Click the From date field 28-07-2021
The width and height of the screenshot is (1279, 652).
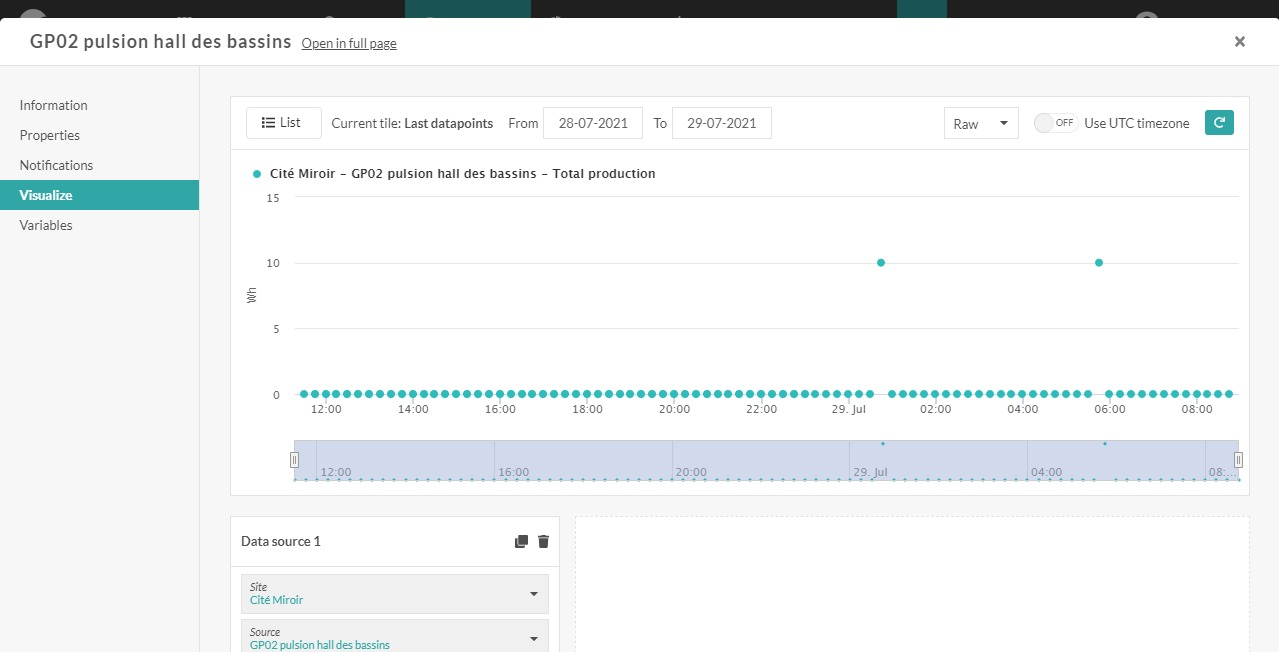tap(593, 124)
